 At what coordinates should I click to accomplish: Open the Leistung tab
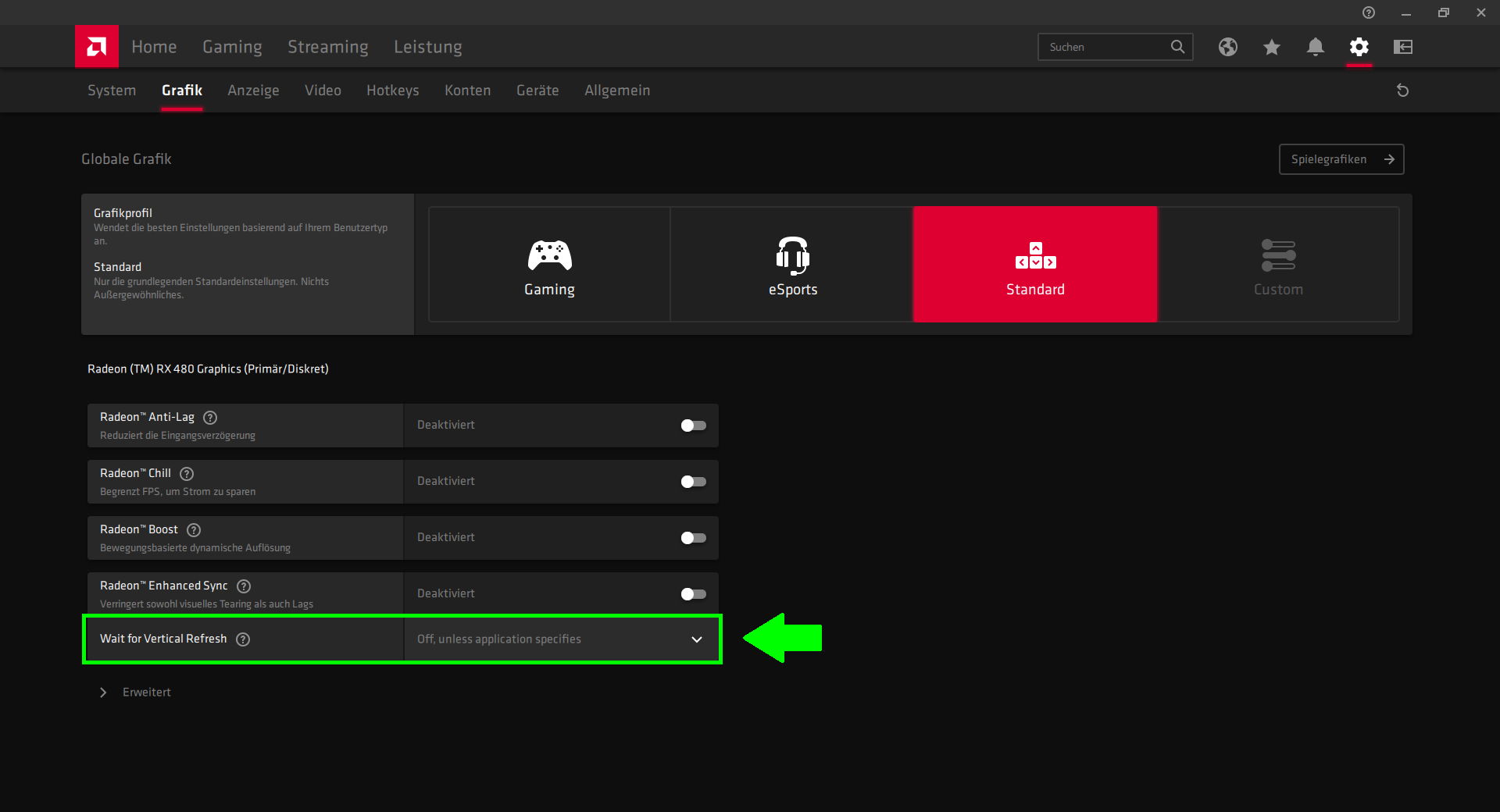pyautogui.click(x=428, y=47)
